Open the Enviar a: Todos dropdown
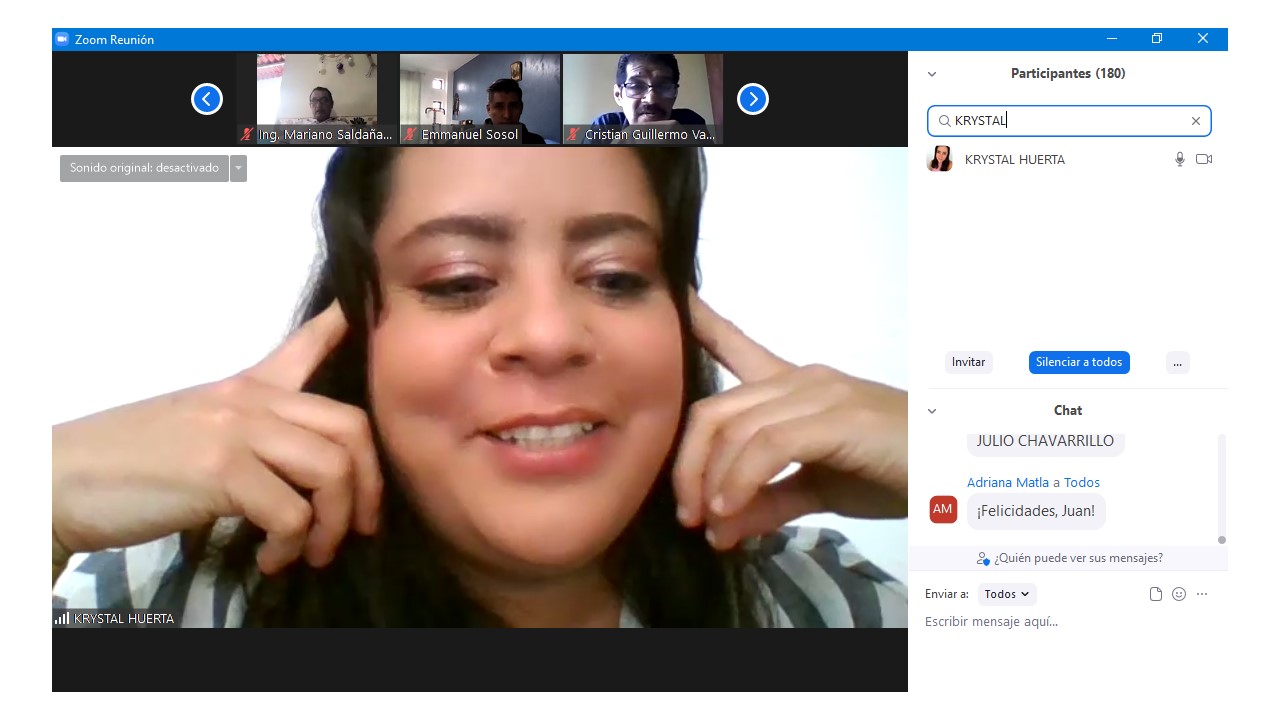This screenshot has width=1280, height=720. click(x=1007, y=594)
